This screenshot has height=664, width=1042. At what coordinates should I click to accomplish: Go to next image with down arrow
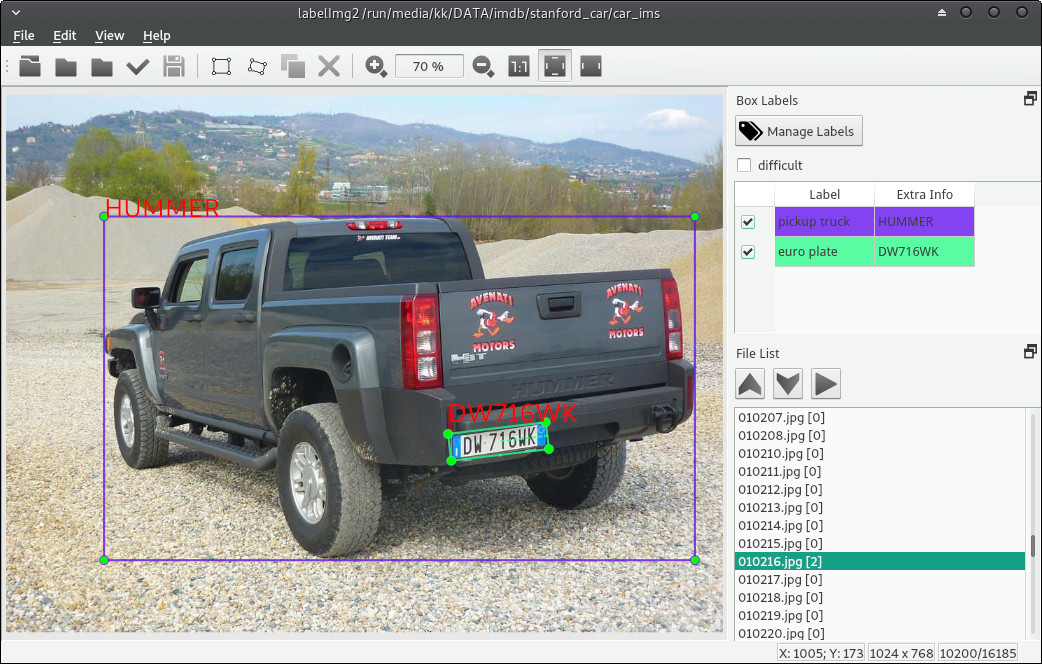(787, 384)
